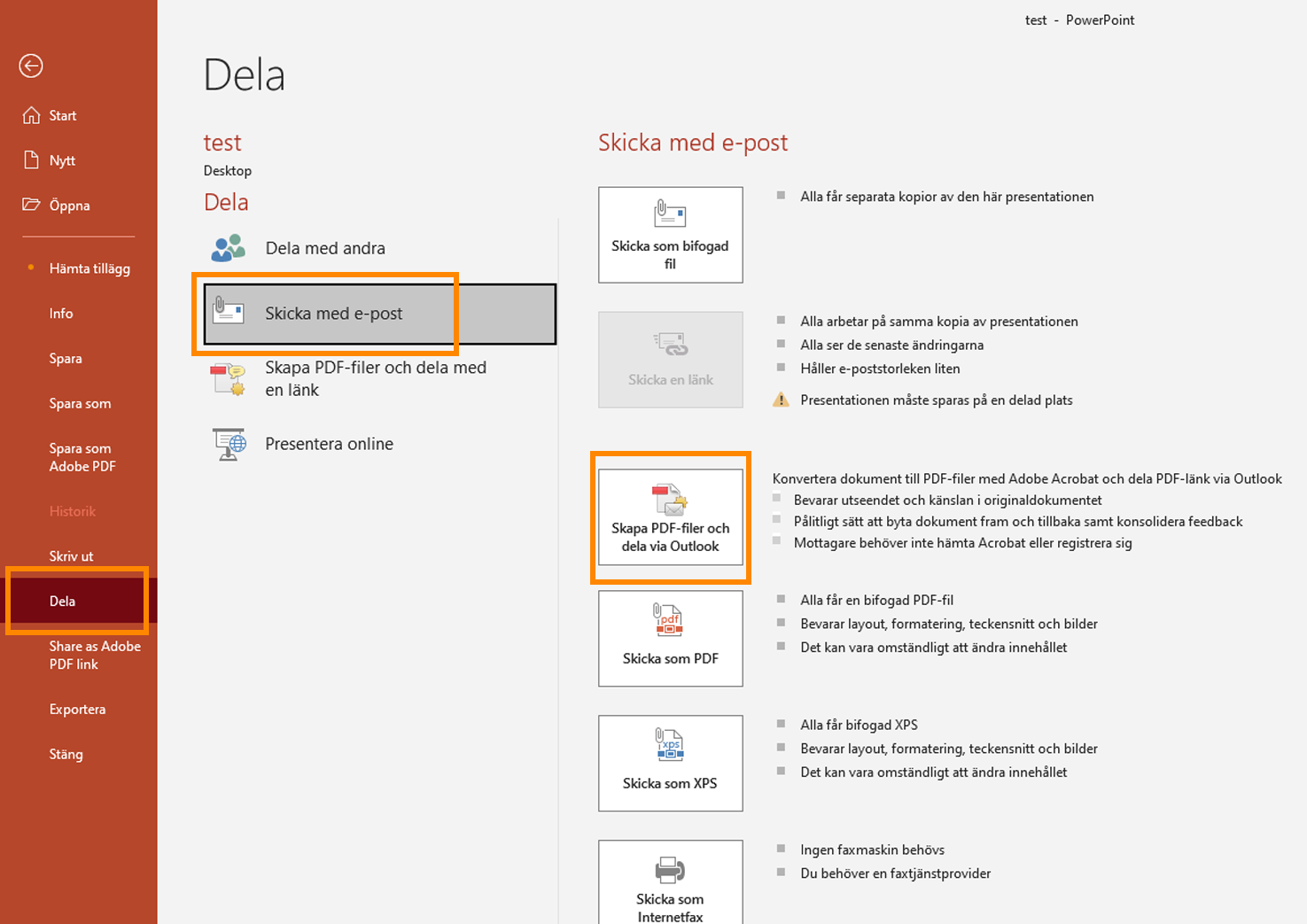Open 'Spara som Adobe PDF'

tap(82, 457)
